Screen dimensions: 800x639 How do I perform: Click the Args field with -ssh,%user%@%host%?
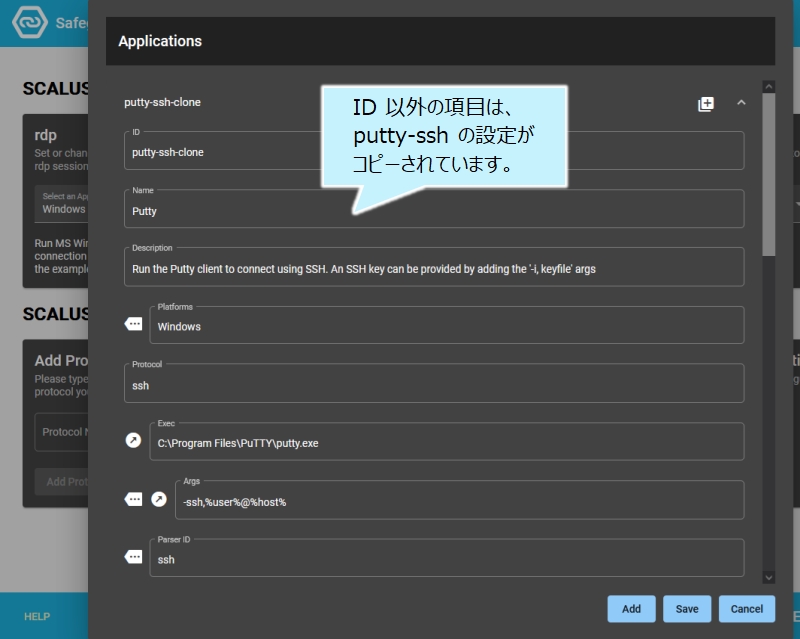pos(459,500)
